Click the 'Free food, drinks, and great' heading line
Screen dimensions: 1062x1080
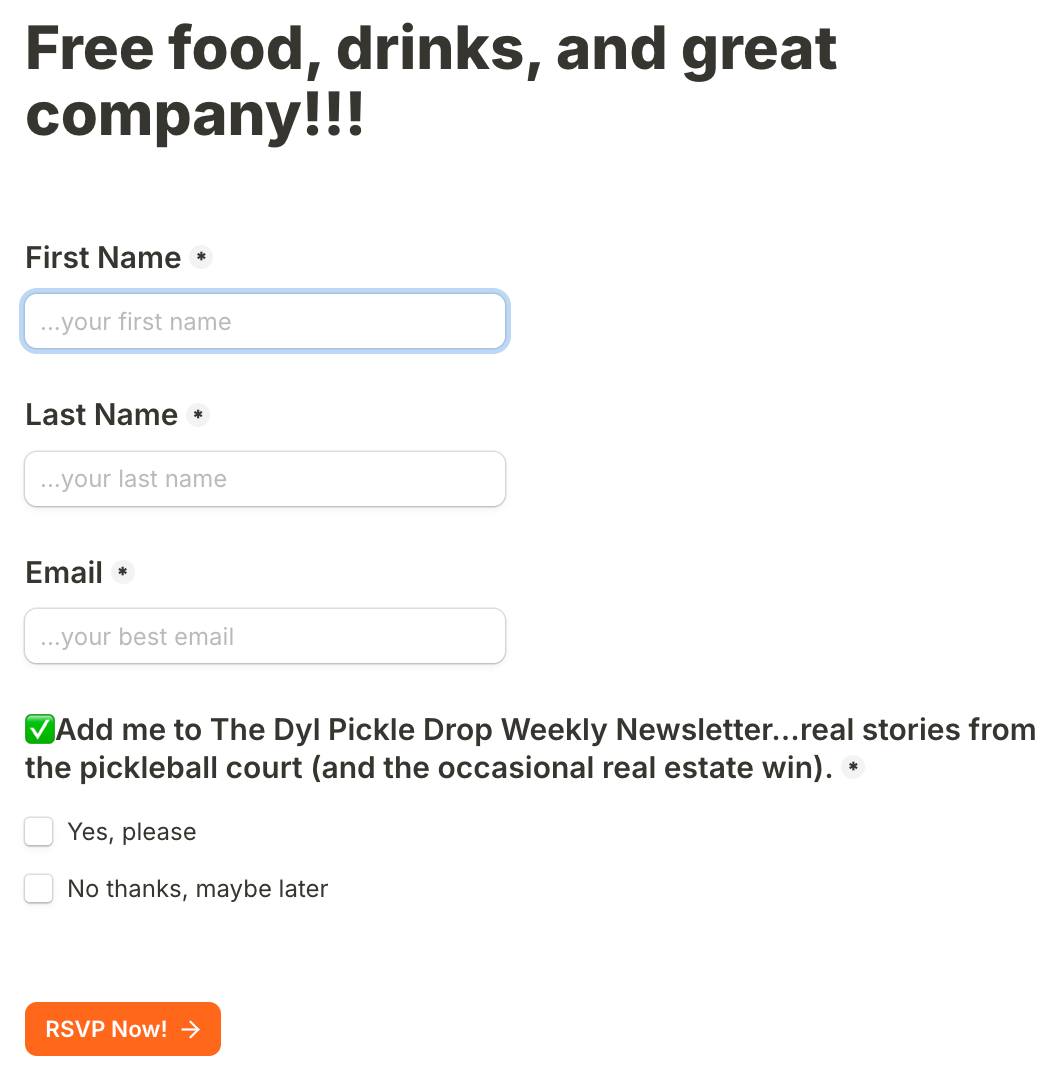pyautogui.click(x=431, y=50)
